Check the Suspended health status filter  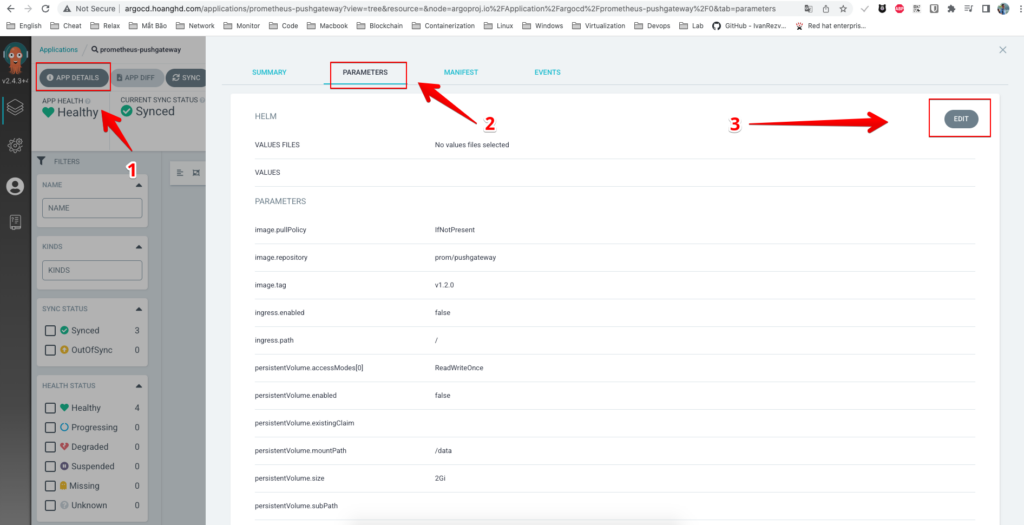click(x=50, y=466)
